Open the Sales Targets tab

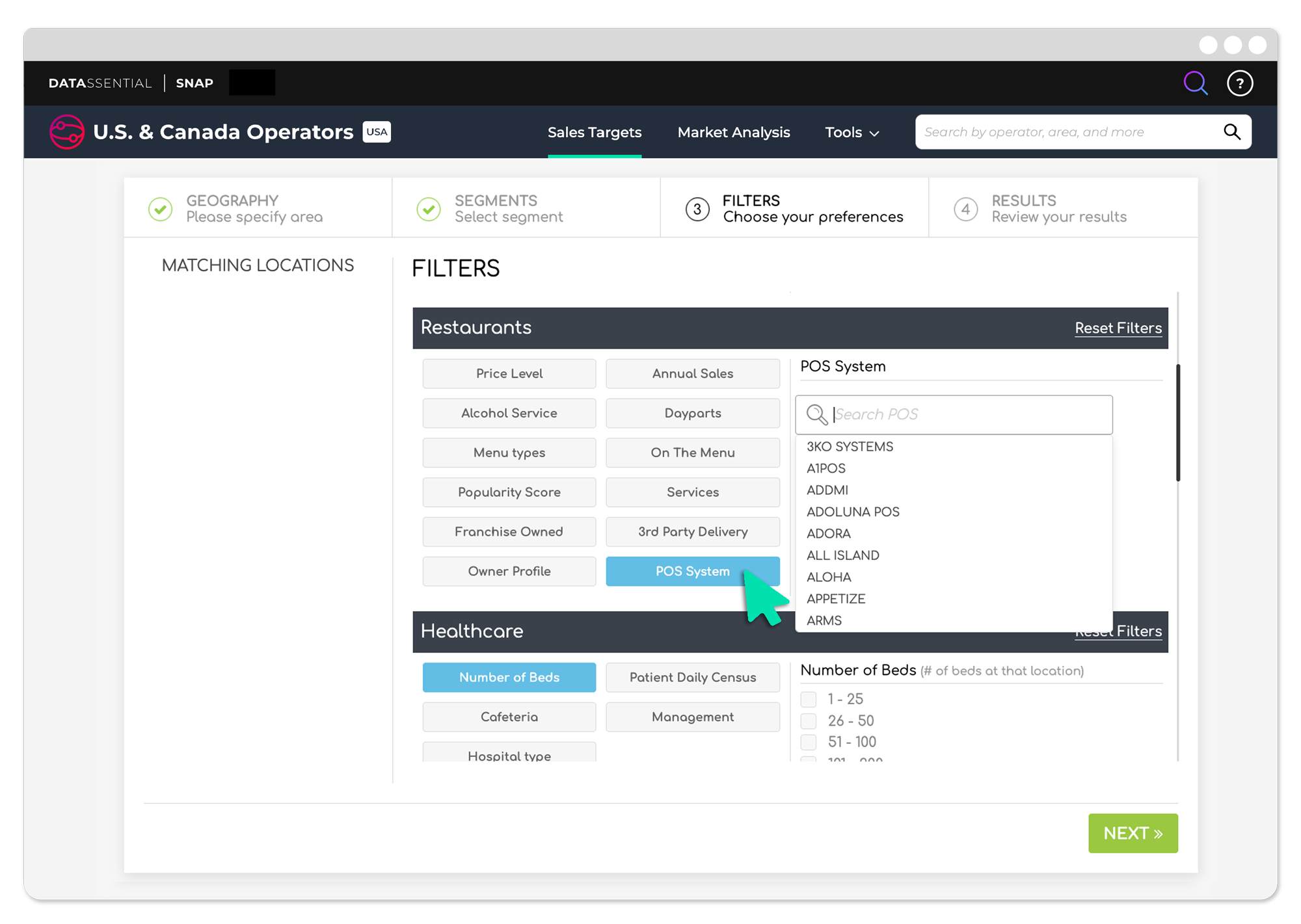(594, 133)
